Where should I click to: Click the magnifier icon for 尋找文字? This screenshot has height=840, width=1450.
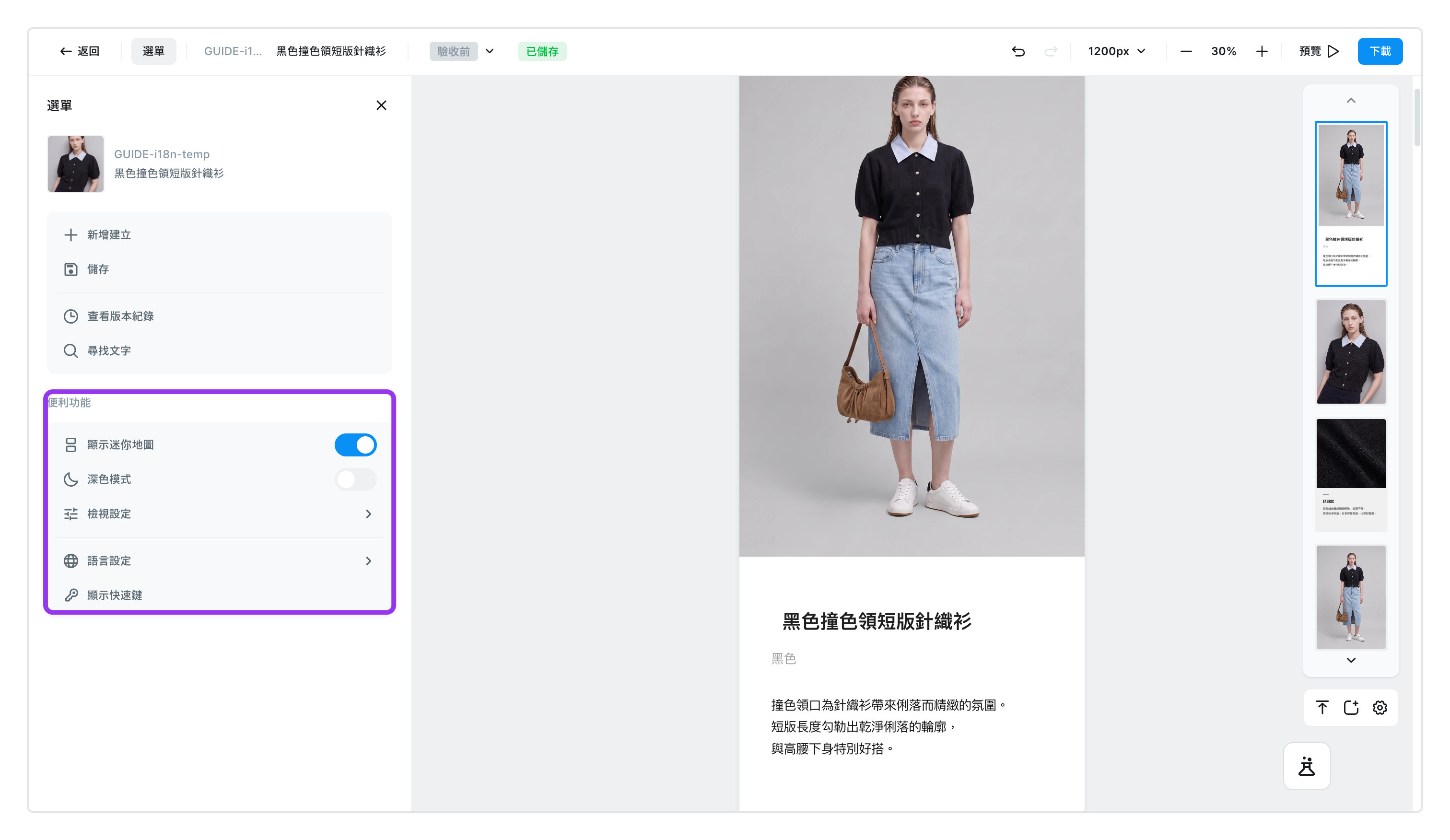click(71, 351)
